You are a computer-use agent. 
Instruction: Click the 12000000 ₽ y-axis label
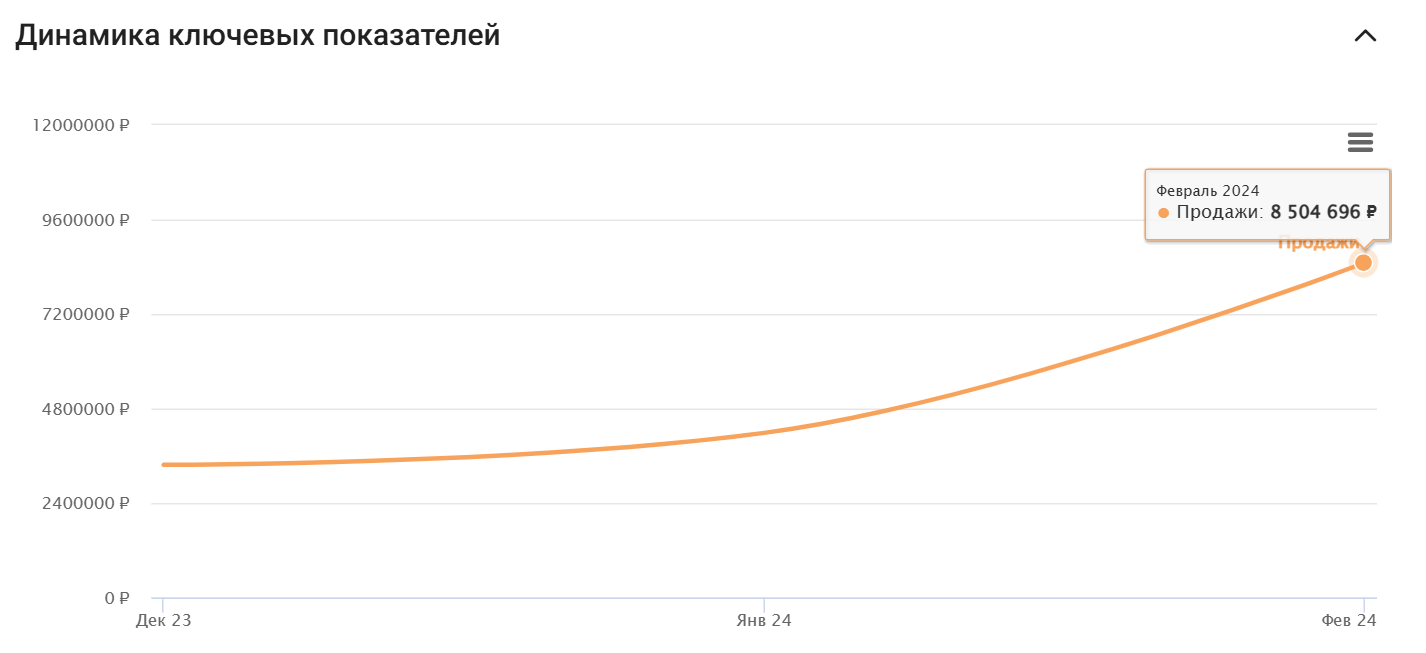coord(82,125)
